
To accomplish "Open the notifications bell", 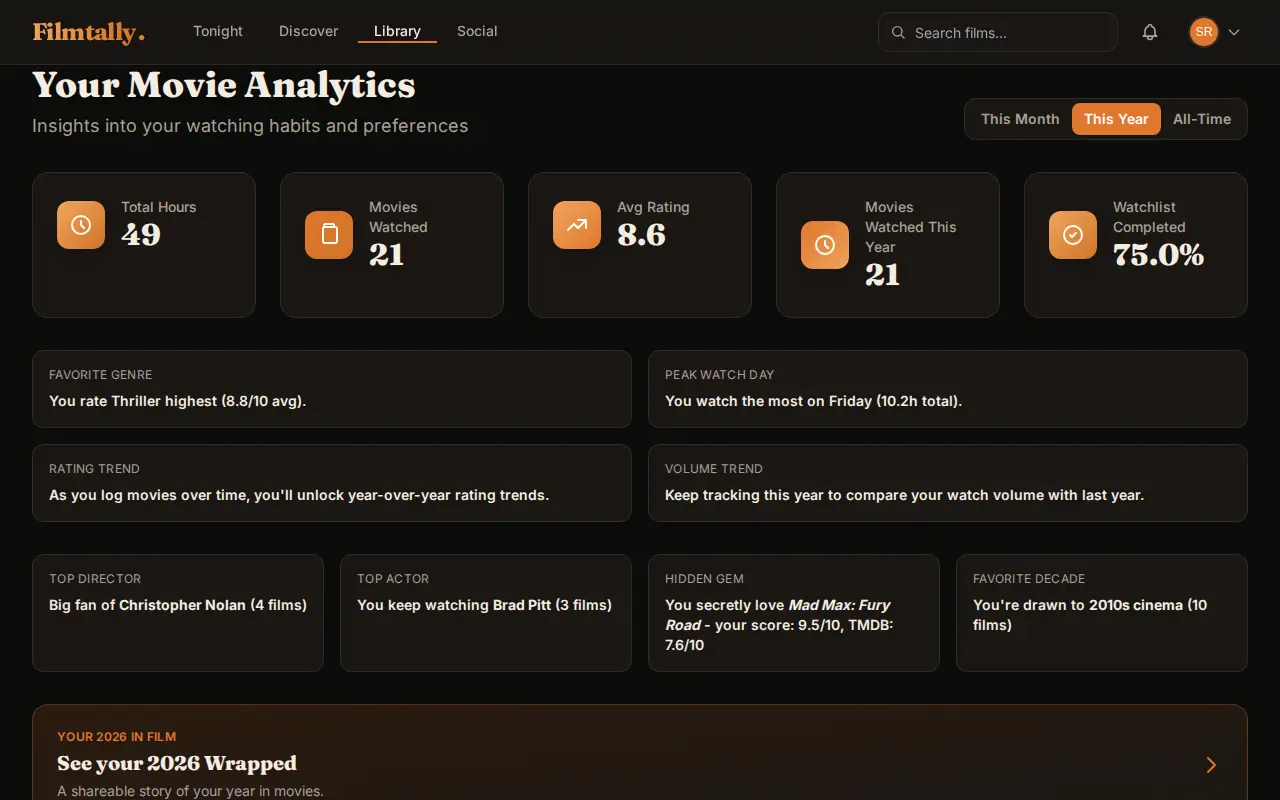I will (x=1150, y=32).
